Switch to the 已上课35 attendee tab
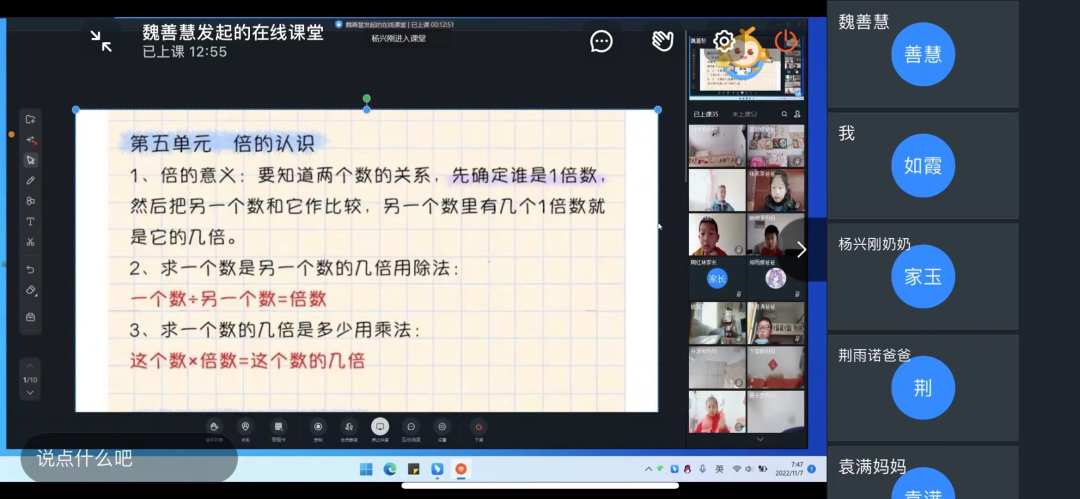Viewport: 1080px width, 499px height. 706,115
